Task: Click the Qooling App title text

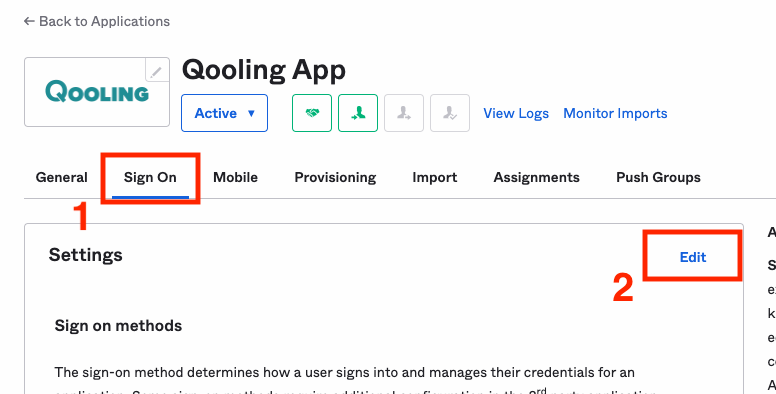Action: 264,70
